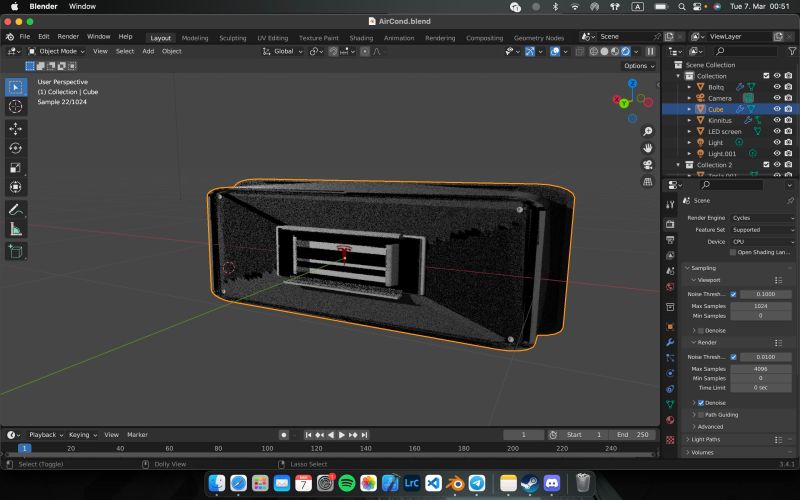Open the View Layer properties tab
Image resolution: width=800 pixels, height=500 pixels.
pos(670,256)
